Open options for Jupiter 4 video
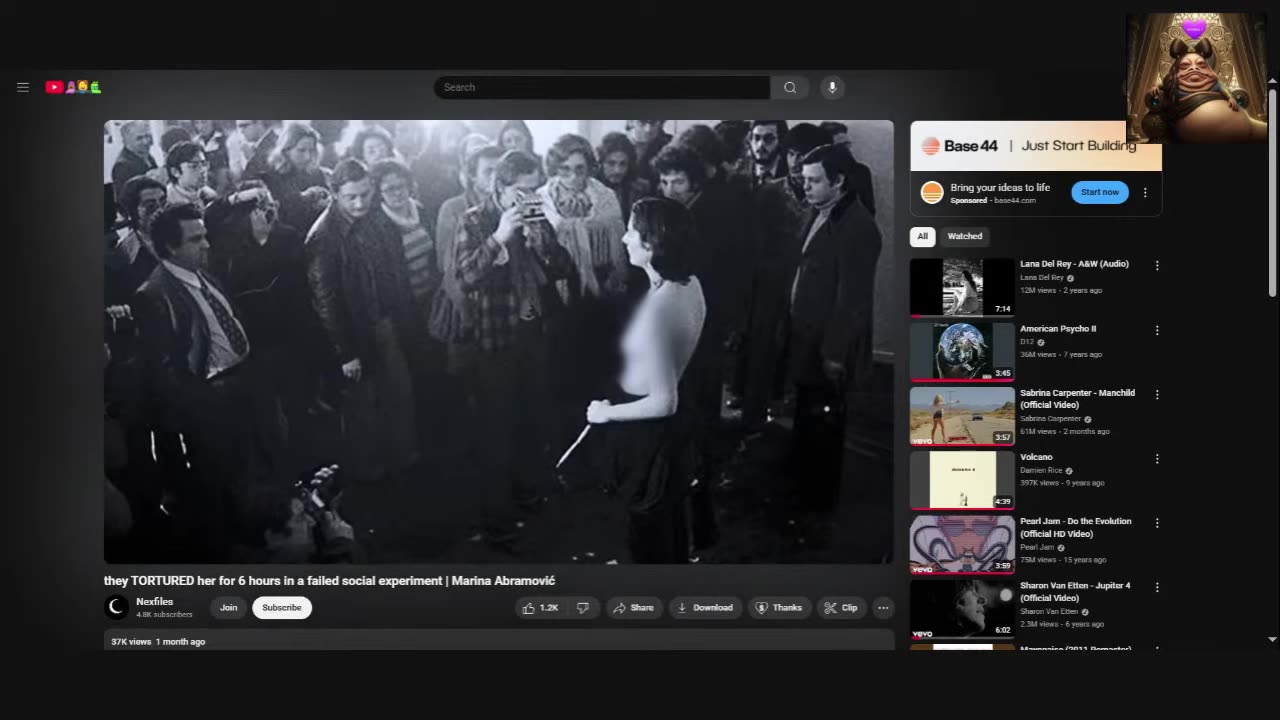Image resolution: width=1280 pixels, height=720 pixels. (x=1157, y=587)
